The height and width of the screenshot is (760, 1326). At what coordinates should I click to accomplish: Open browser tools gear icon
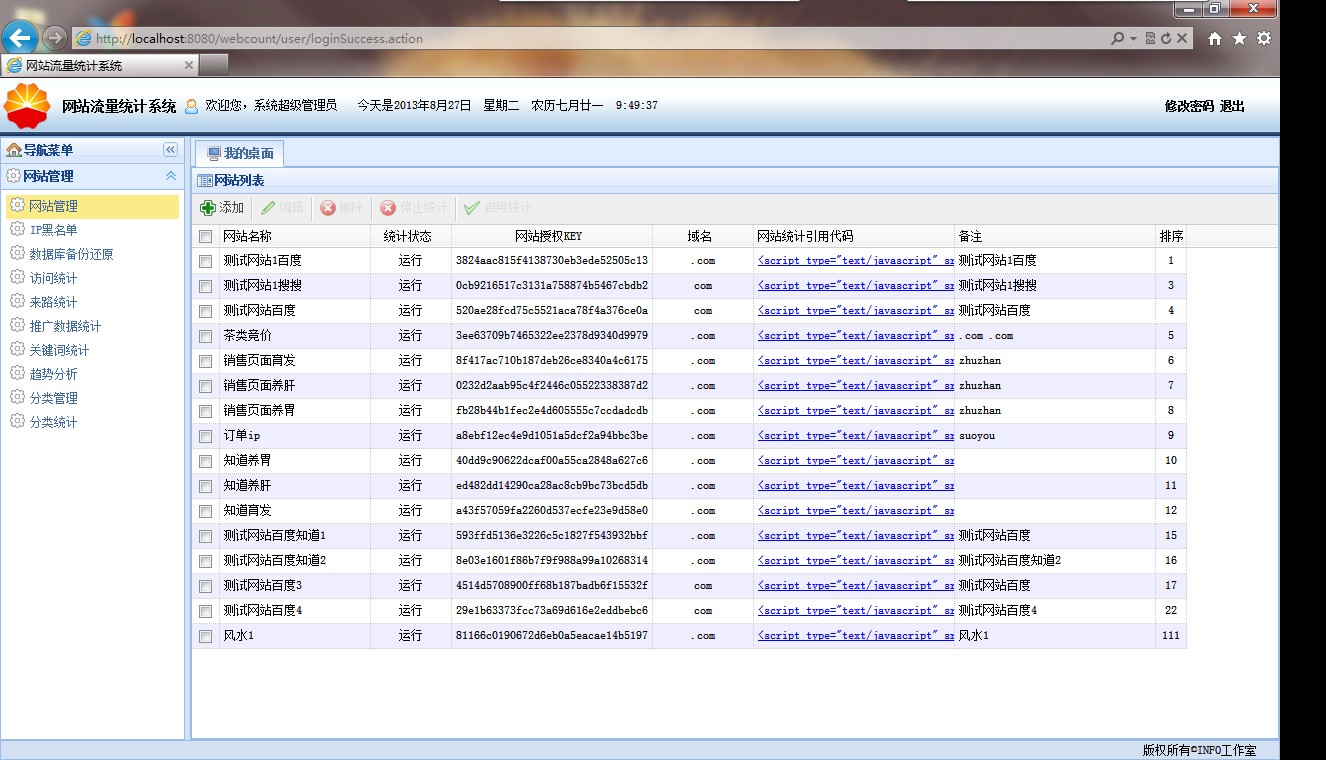pos(1264,39)
